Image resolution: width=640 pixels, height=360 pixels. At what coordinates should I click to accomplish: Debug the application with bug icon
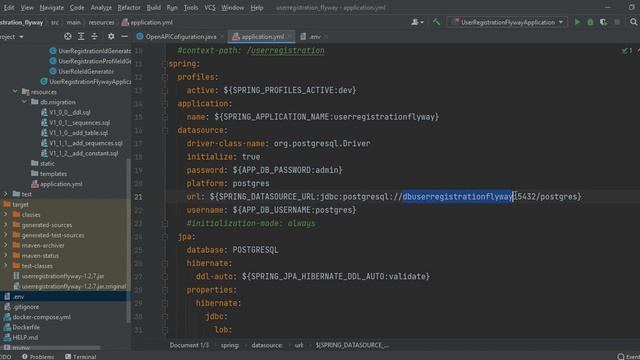click(590, 22)
